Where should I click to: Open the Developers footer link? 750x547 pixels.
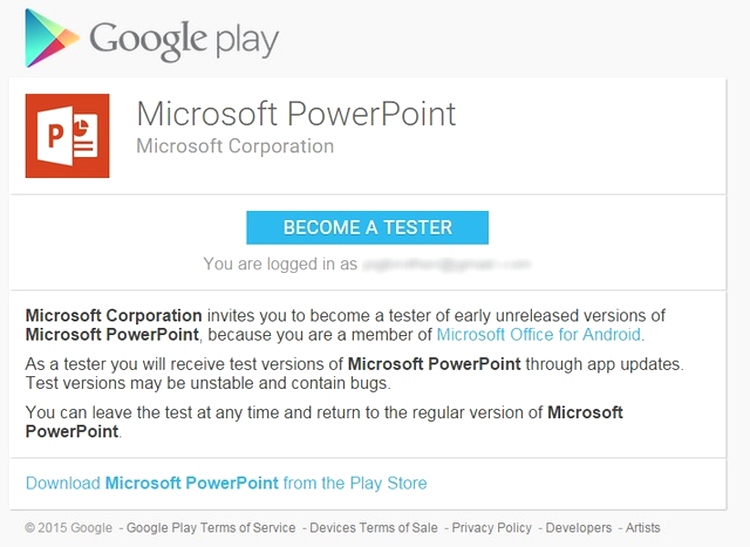[579, 528]
